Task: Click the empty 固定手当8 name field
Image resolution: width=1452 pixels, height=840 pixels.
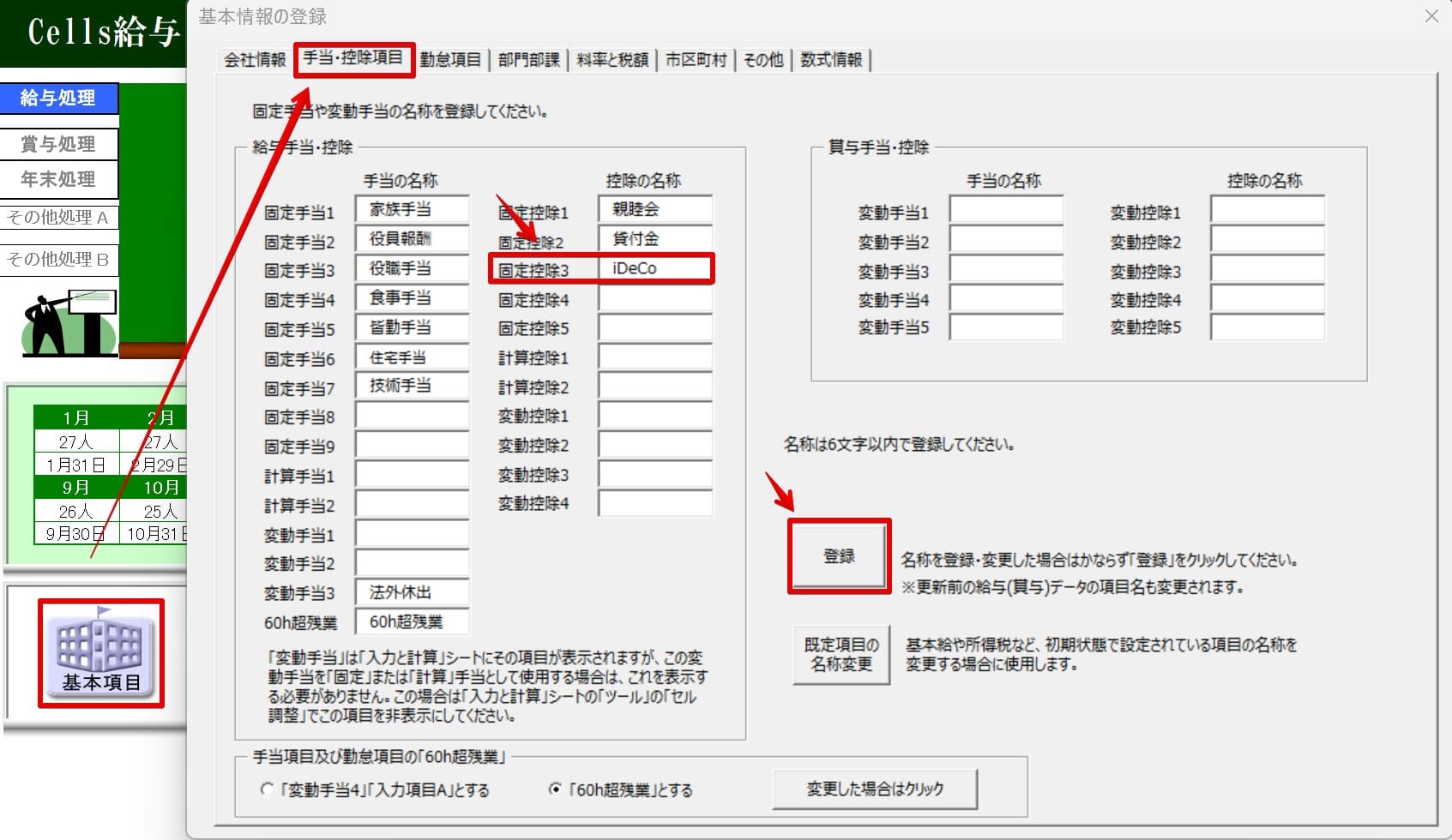Action: click(x=412, y=417)
